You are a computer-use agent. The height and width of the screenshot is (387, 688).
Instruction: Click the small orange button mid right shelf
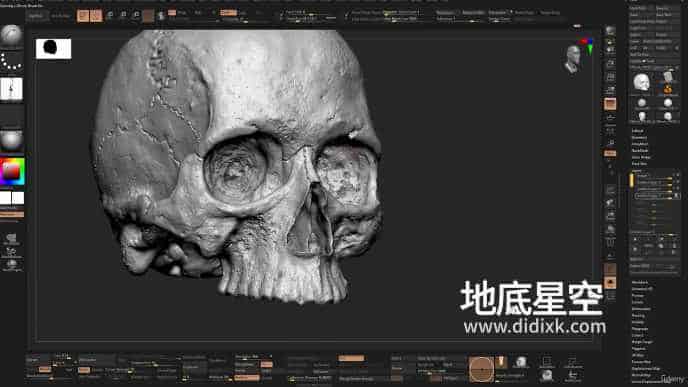(x=610, y=153)
